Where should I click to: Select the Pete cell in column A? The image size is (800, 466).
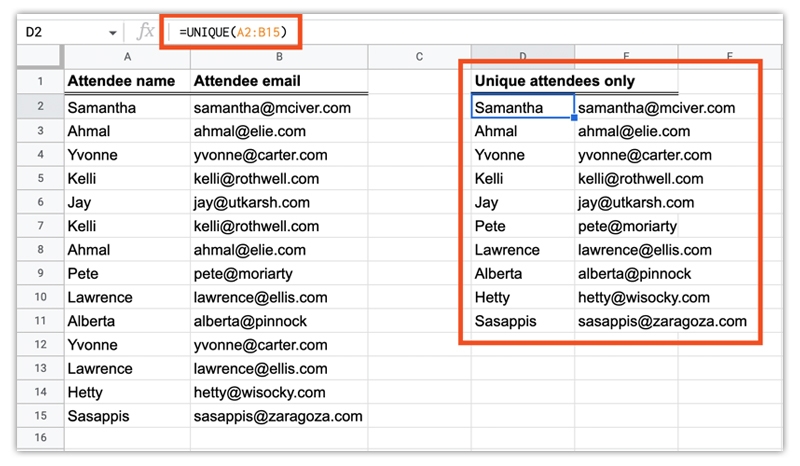click(x=126, y=273)
